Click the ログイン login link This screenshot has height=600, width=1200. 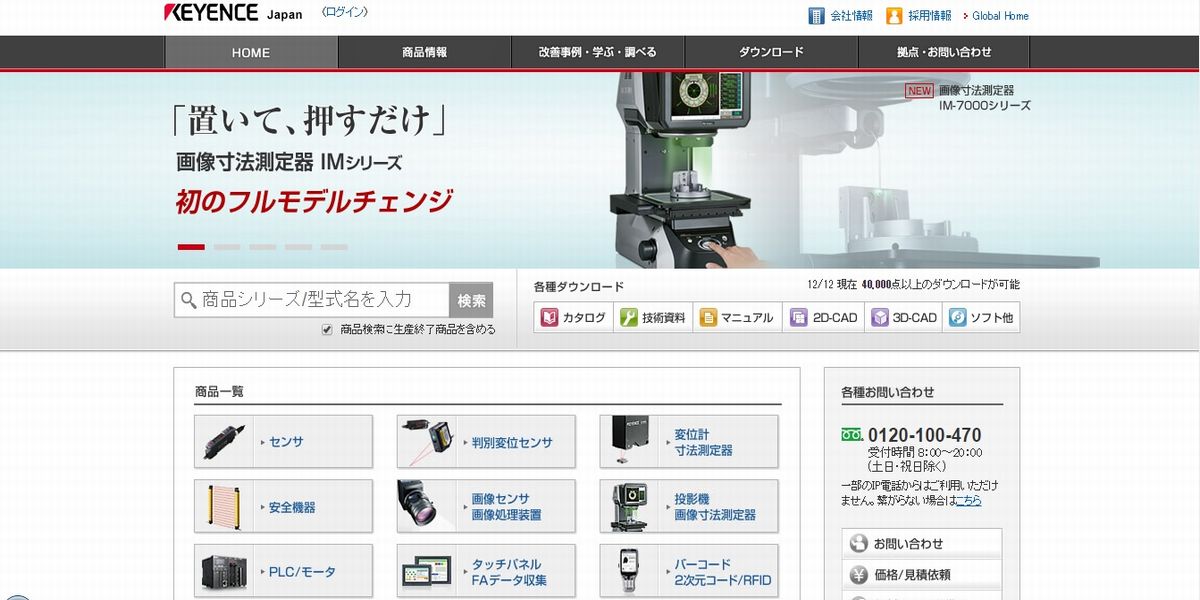(x=345, y=13)
